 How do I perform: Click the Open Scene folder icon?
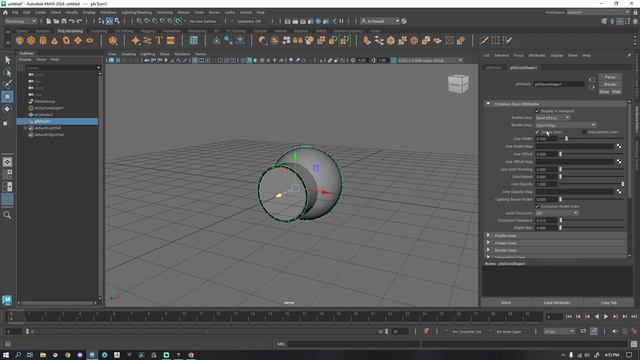56,21
